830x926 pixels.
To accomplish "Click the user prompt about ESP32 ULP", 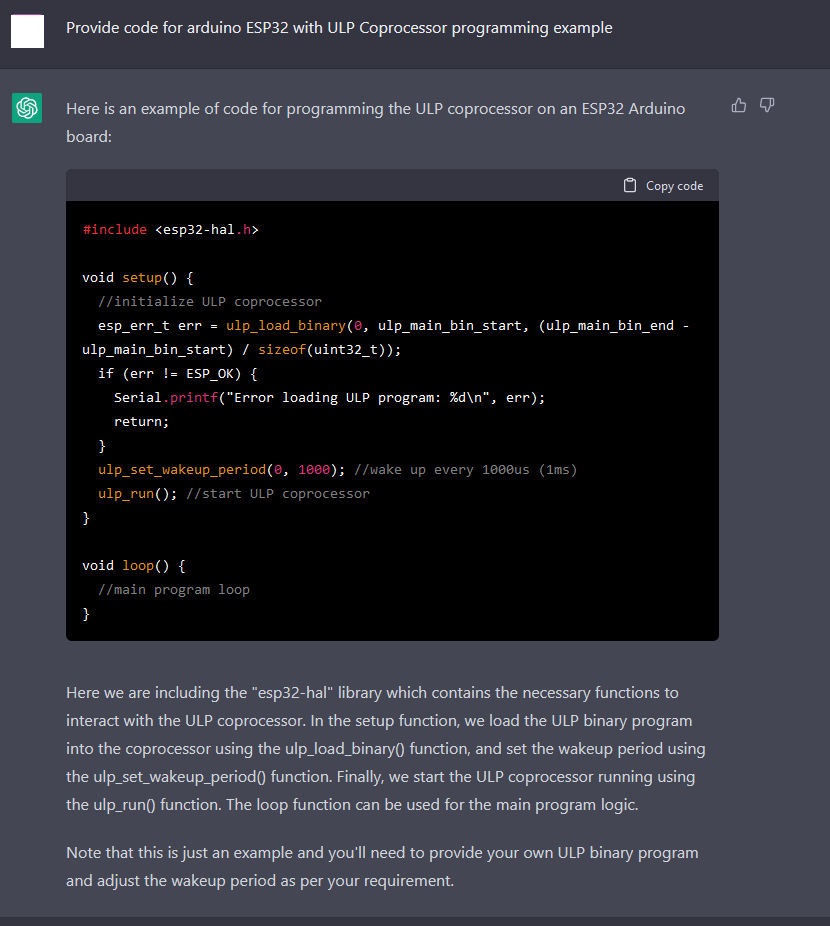I will tap(339, 28).
